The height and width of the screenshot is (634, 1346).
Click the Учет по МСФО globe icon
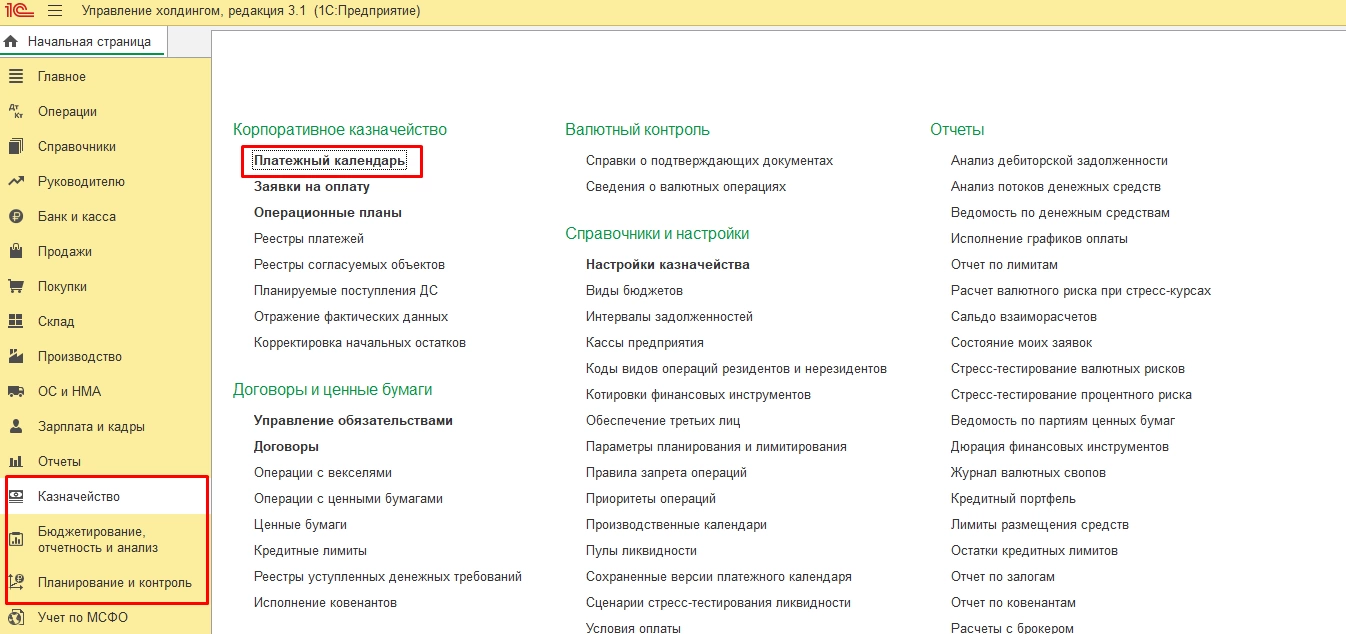tap(16, 618)
